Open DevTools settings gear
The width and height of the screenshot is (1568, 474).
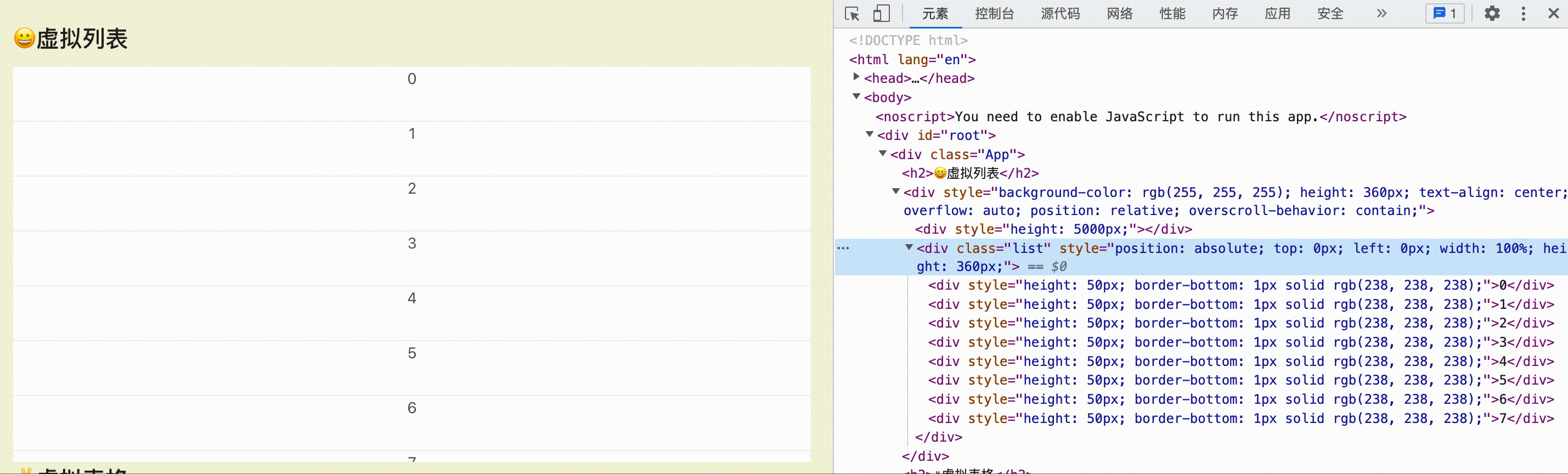(x=1492, y=13)
